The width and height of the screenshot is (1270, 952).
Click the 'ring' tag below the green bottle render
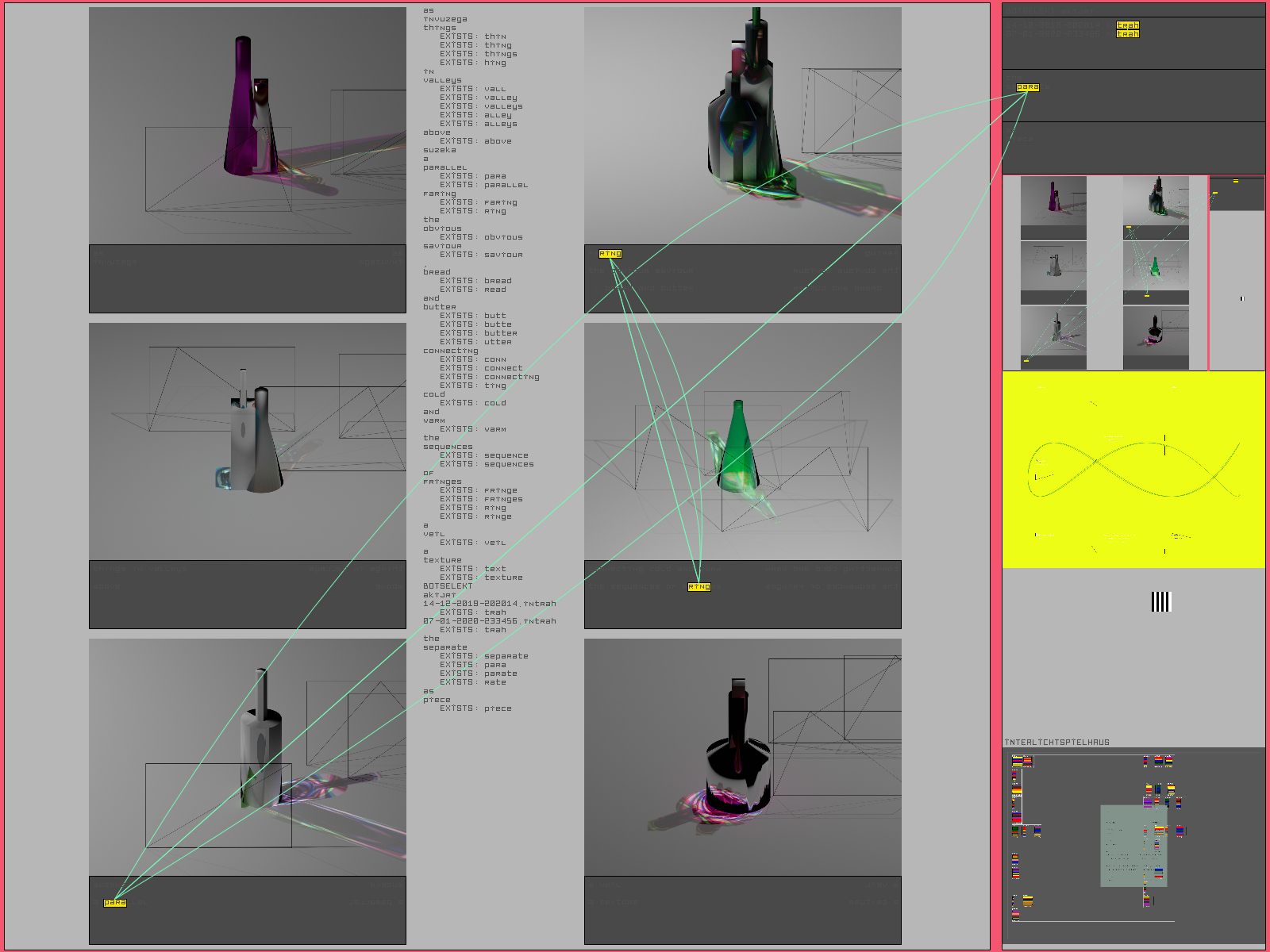pos(698,587)
